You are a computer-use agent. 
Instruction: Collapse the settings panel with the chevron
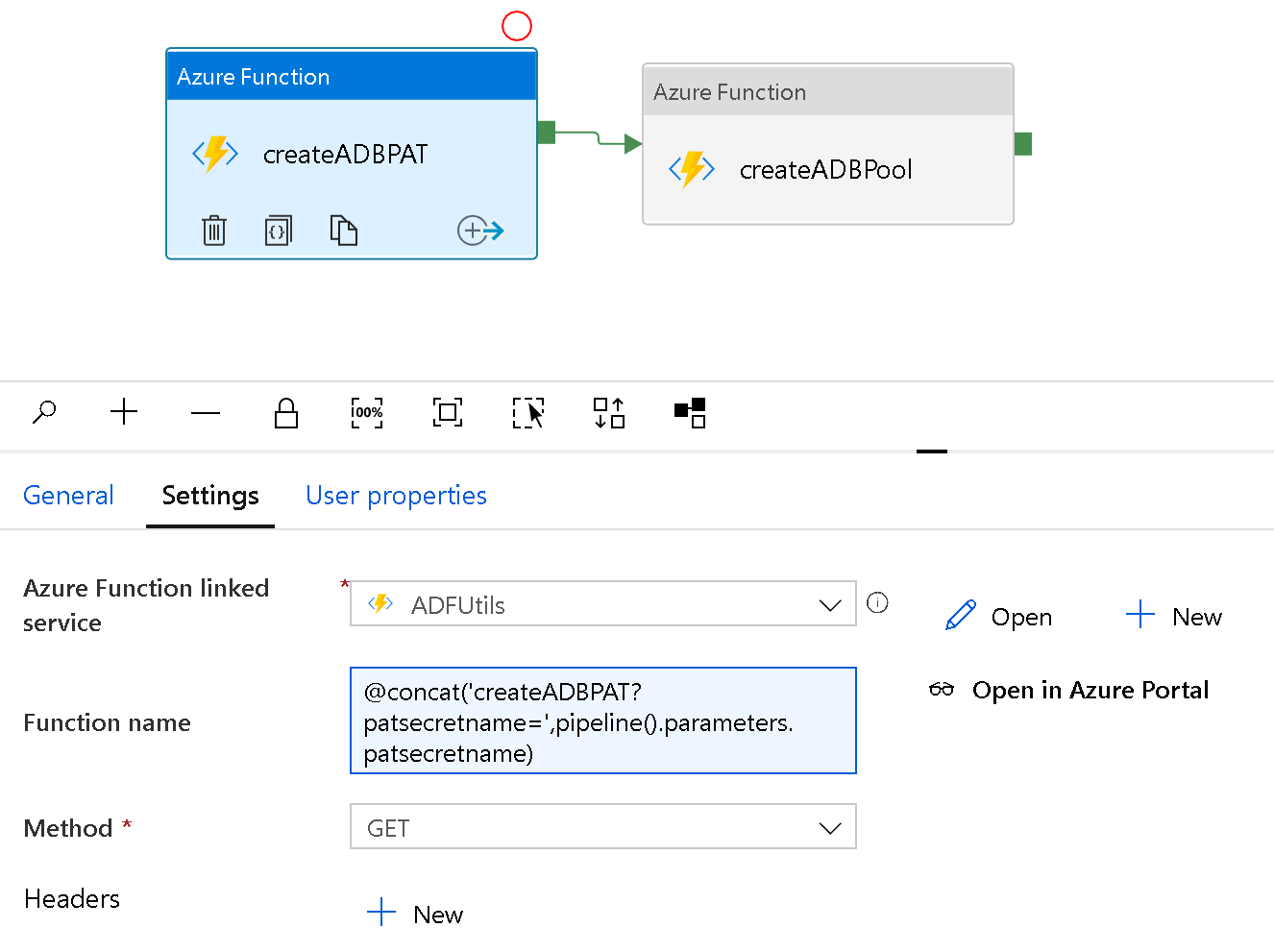coord(930,449)
